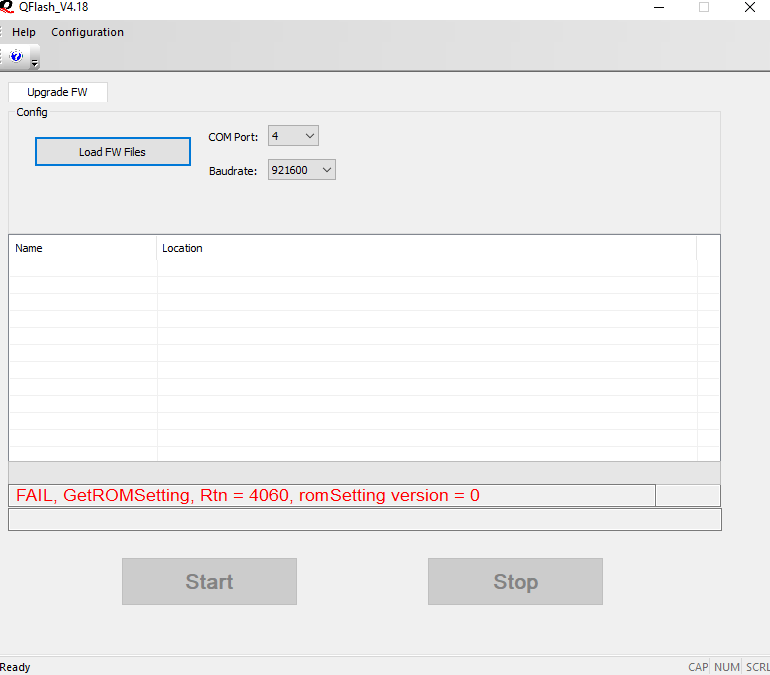
Task: Click the empty progress bar below status message
Action: click(x=364, y=520)
